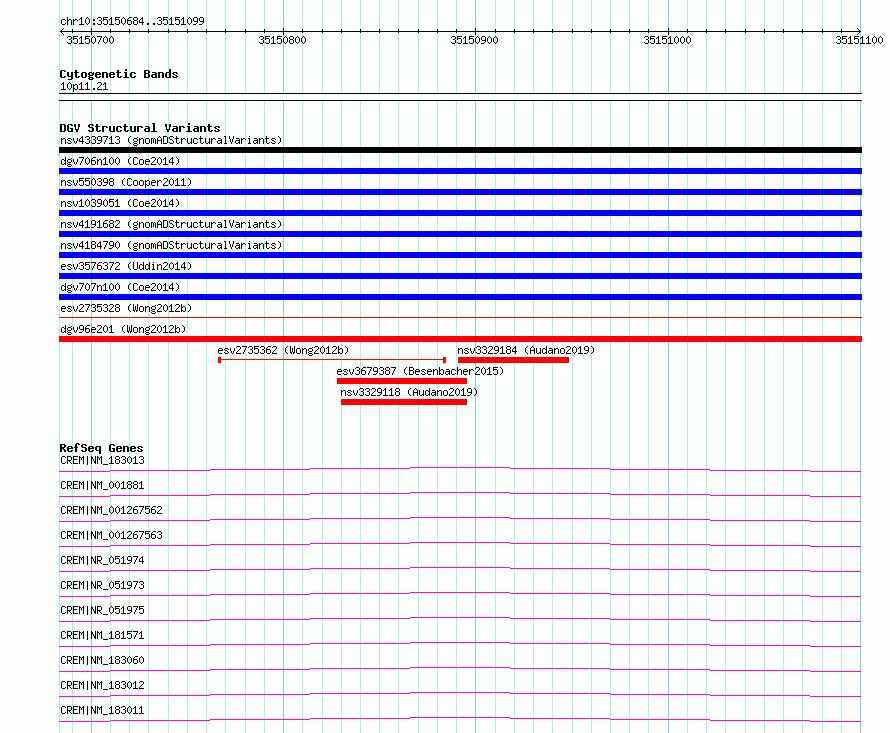This screenshot has height=733, width=890.
Task: Open transcript CREM|NM_181571
Action: coord(102,635)
